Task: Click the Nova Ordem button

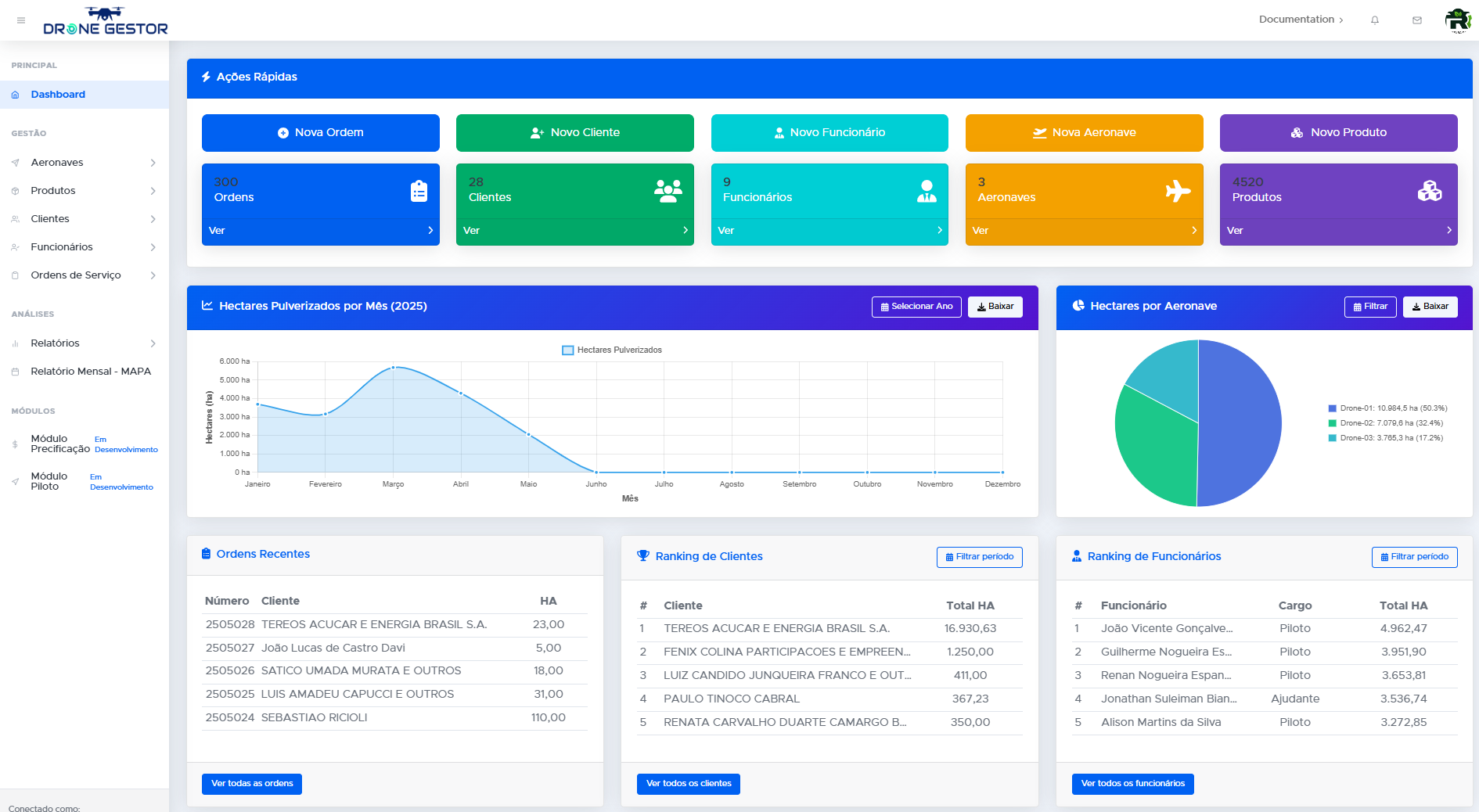Action: (321, 132)
